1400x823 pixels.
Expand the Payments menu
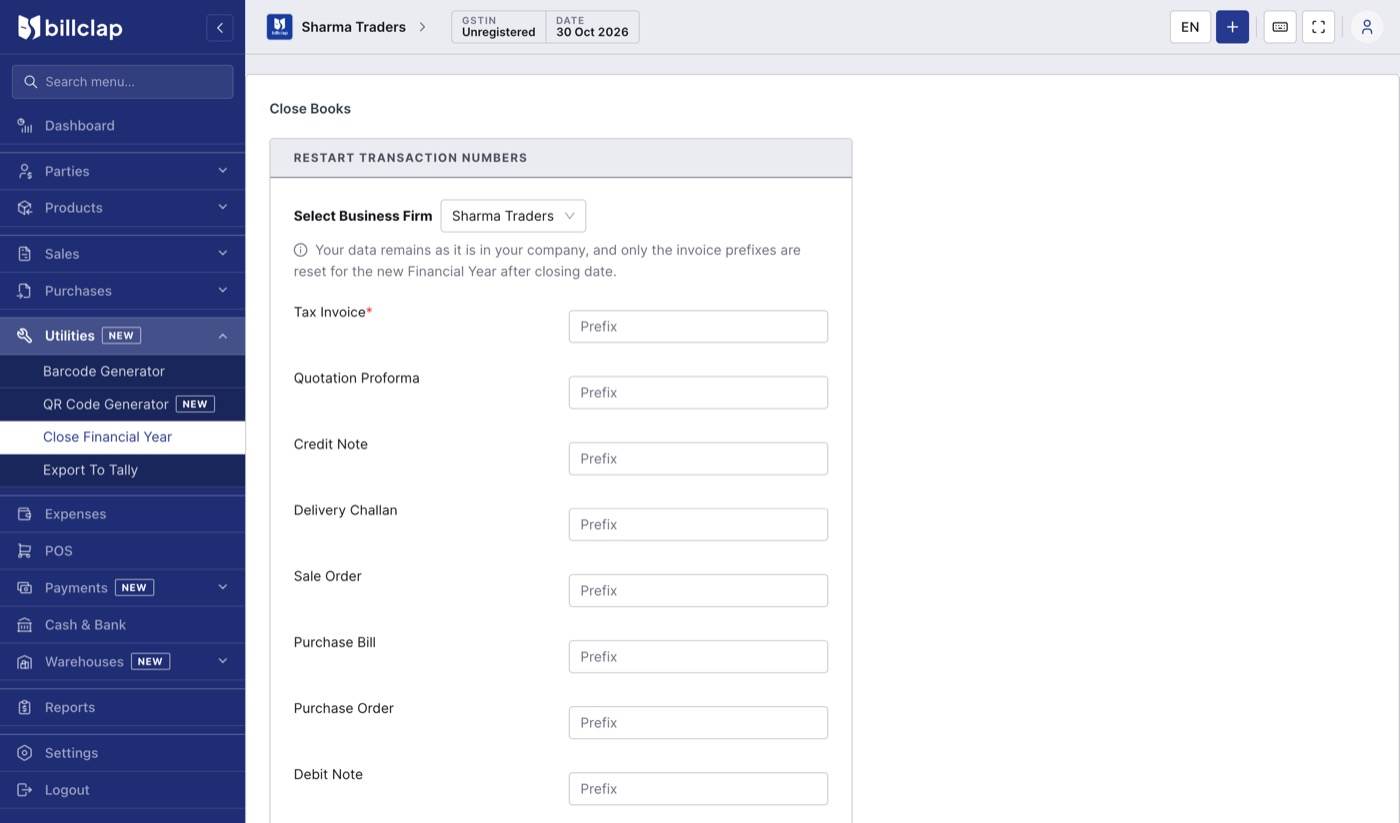coord(122,588)
